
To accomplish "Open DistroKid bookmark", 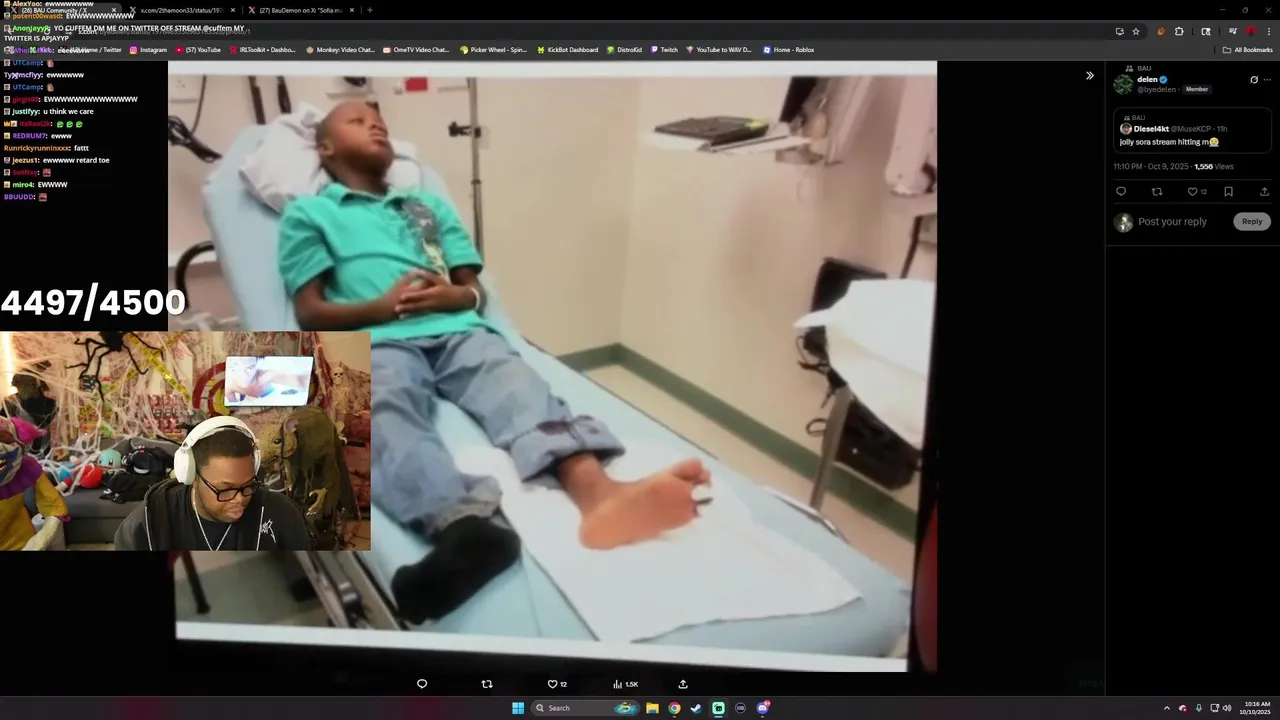I will coord(624,50).
